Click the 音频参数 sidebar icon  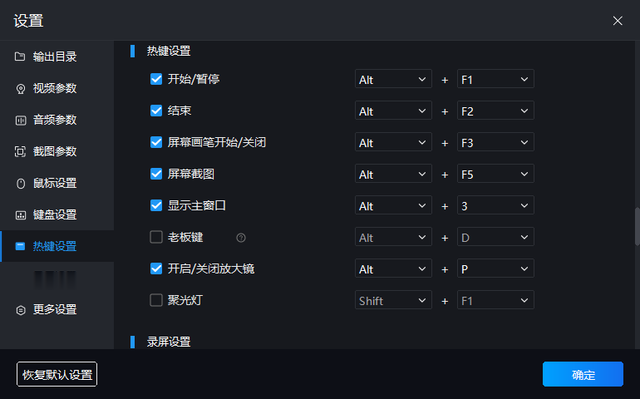pos(20,120)
